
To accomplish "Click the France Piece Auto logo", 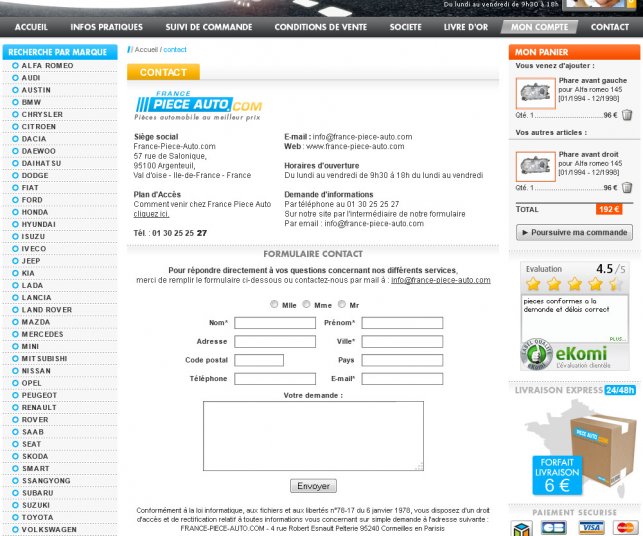I will [198, 106].
